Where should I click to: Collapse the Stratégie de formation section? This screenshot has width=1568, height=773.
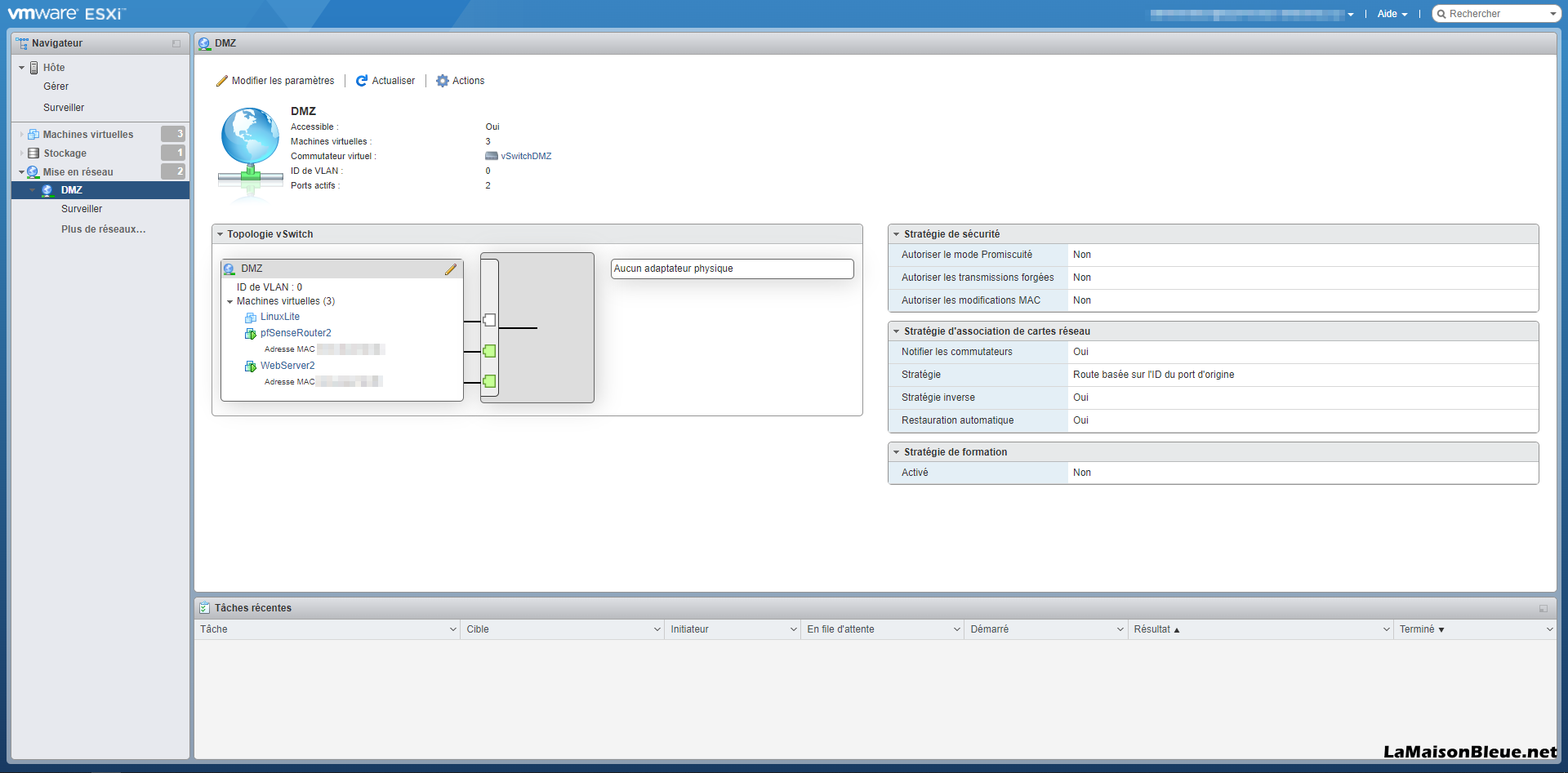point(896,452)
